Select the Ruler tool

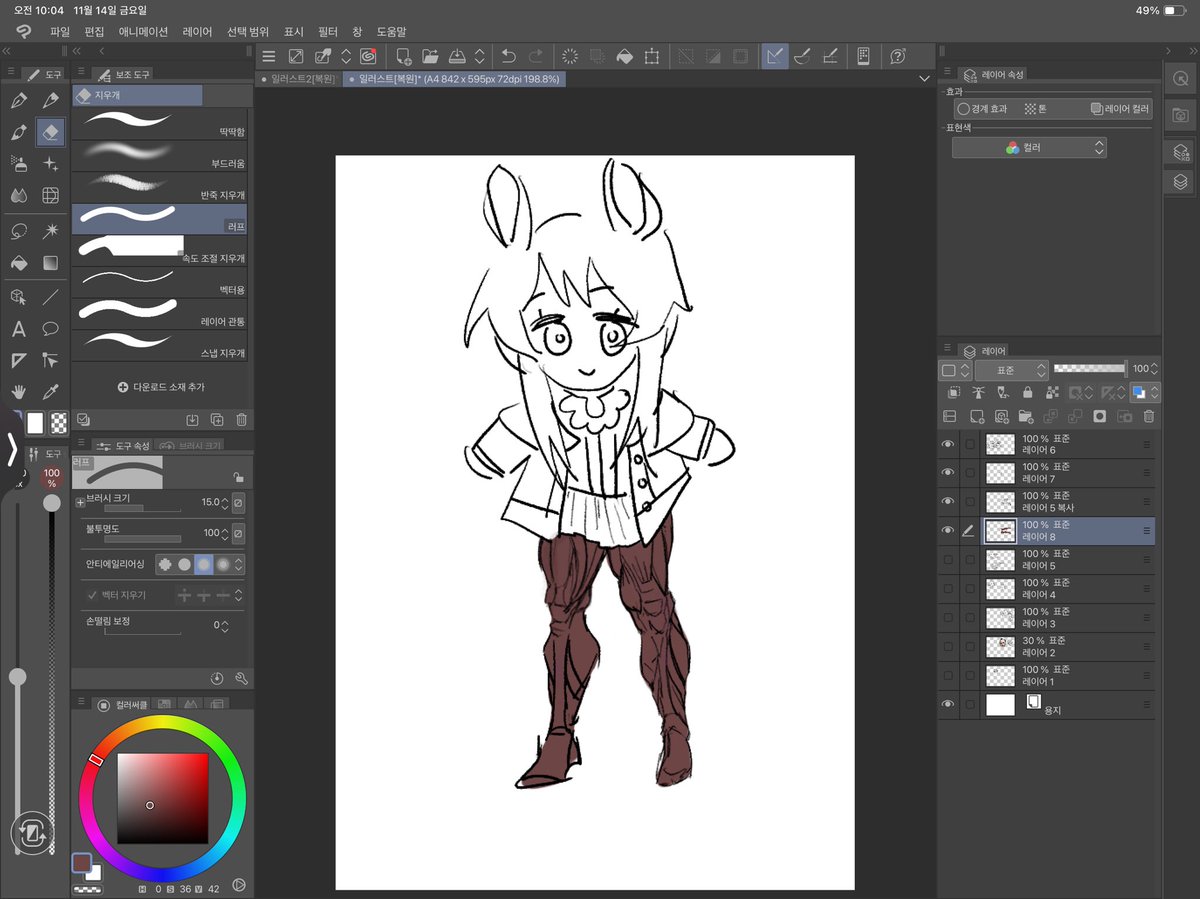[18, 360]
